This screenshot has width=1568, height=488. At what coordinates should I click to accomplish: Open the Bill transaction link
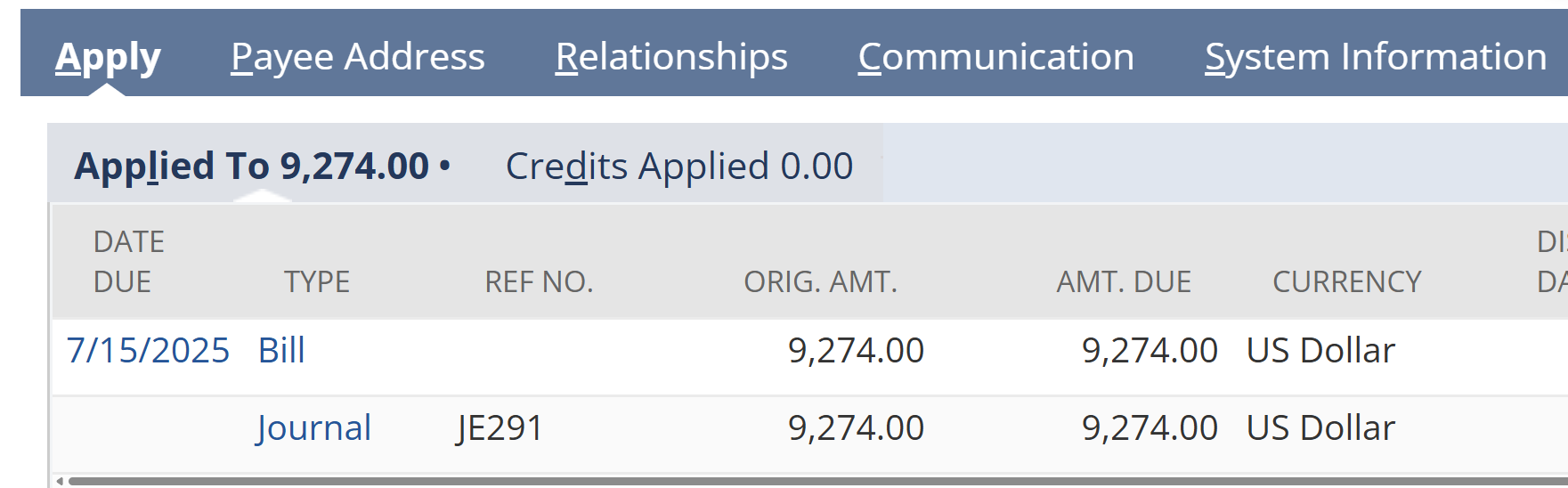[281, 351]
